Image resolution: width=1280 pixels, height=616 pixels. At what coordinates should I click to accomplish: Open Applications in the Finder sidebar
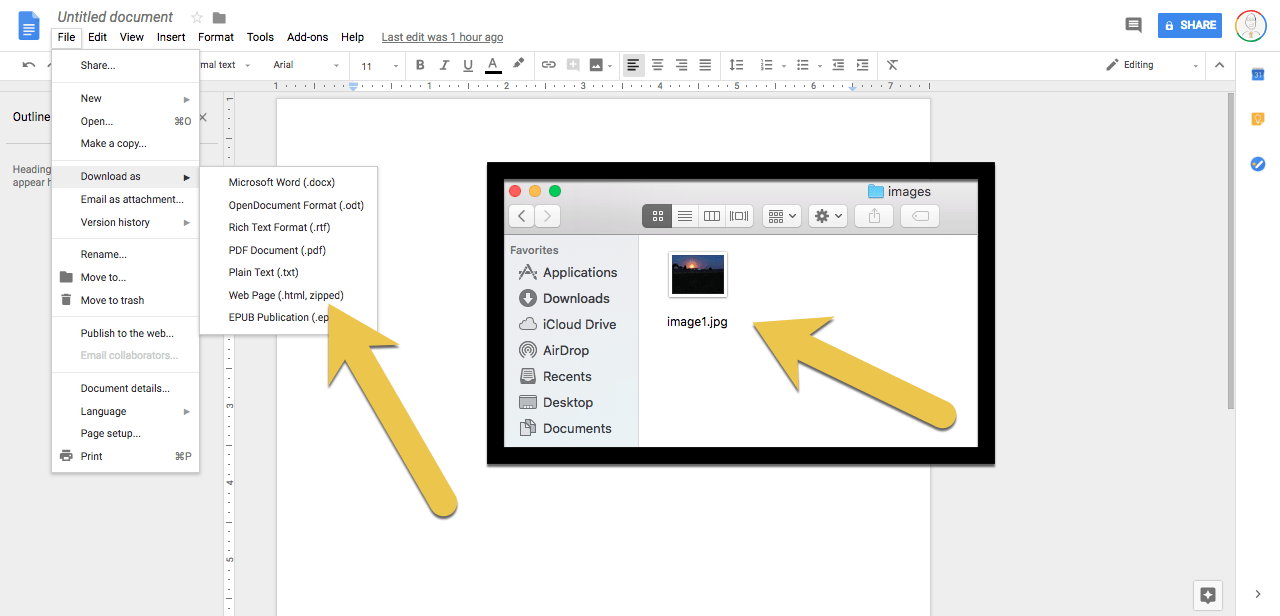coord(567,272)
